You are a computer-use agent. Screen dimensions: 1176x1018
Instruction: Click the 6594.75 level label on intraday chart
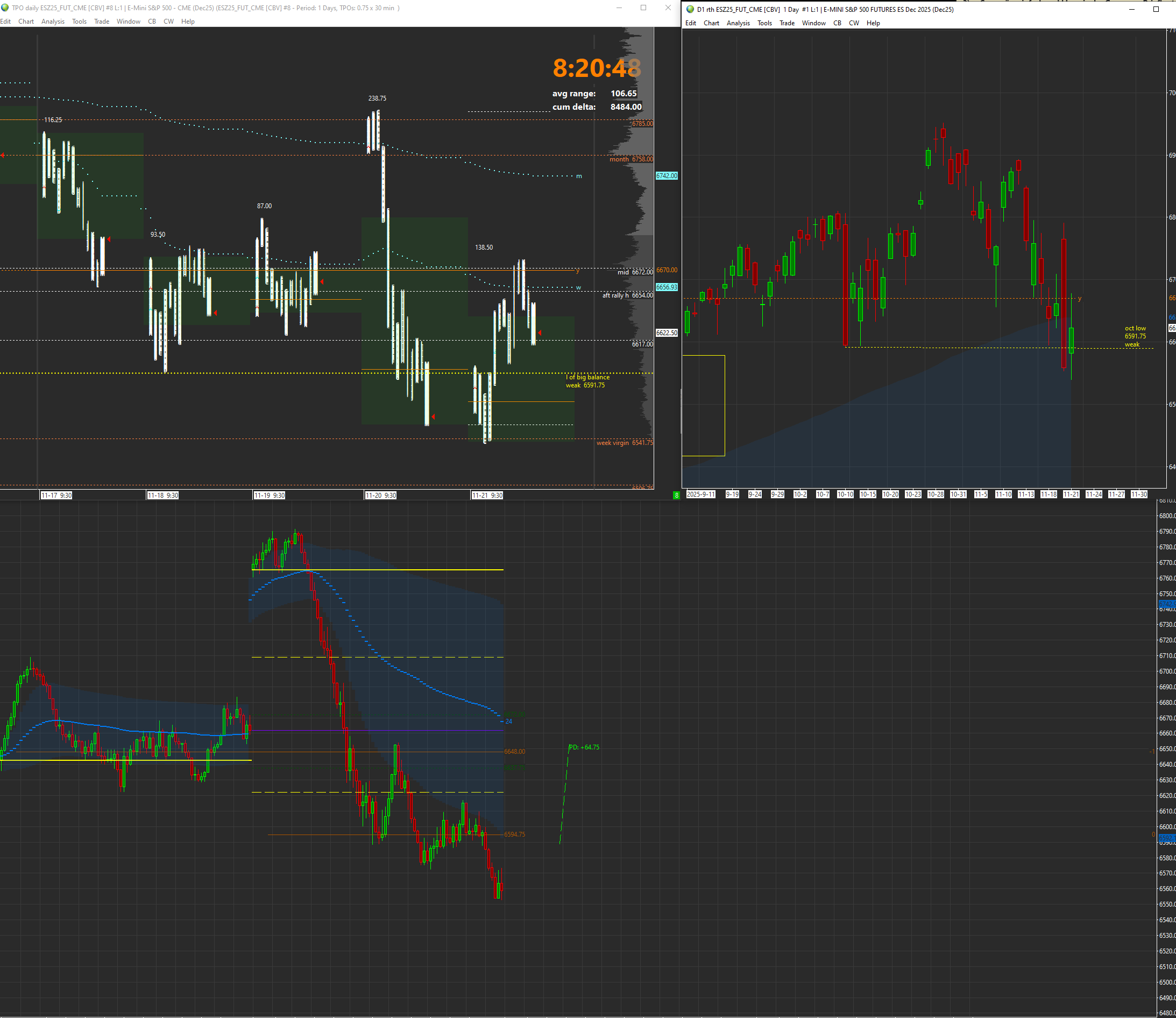tap(514, 835)
